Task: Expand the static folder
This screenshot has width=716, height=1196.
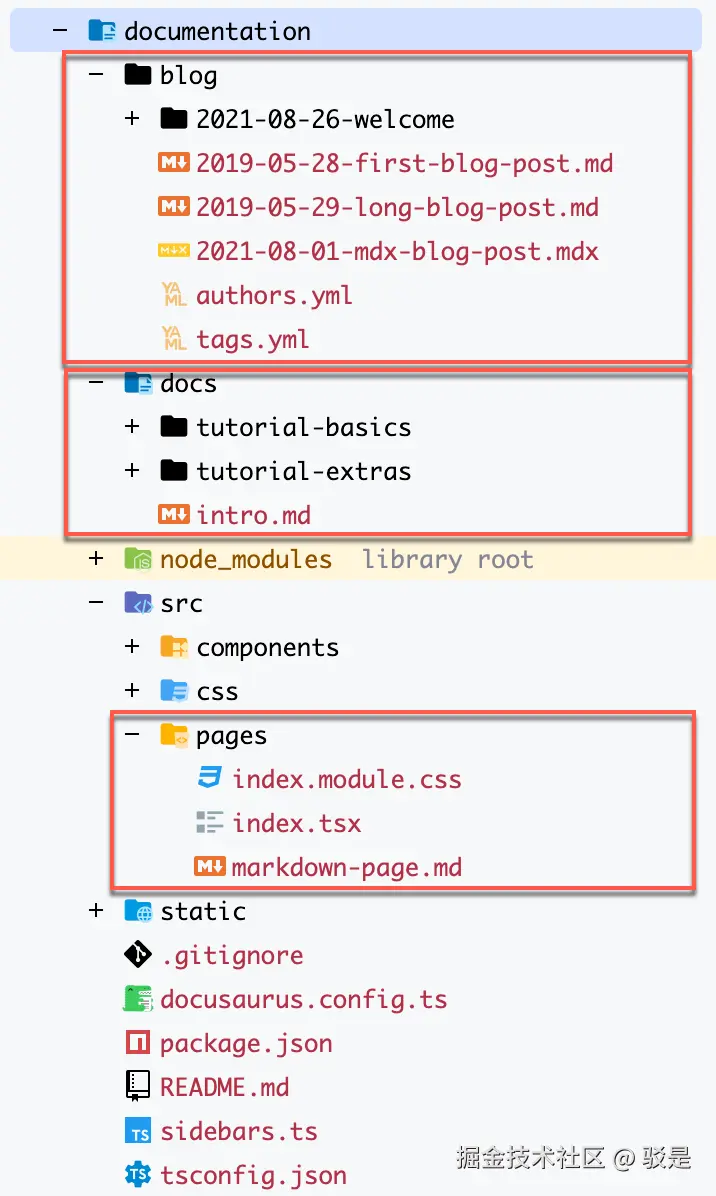Action: click(x=96, y=911)
